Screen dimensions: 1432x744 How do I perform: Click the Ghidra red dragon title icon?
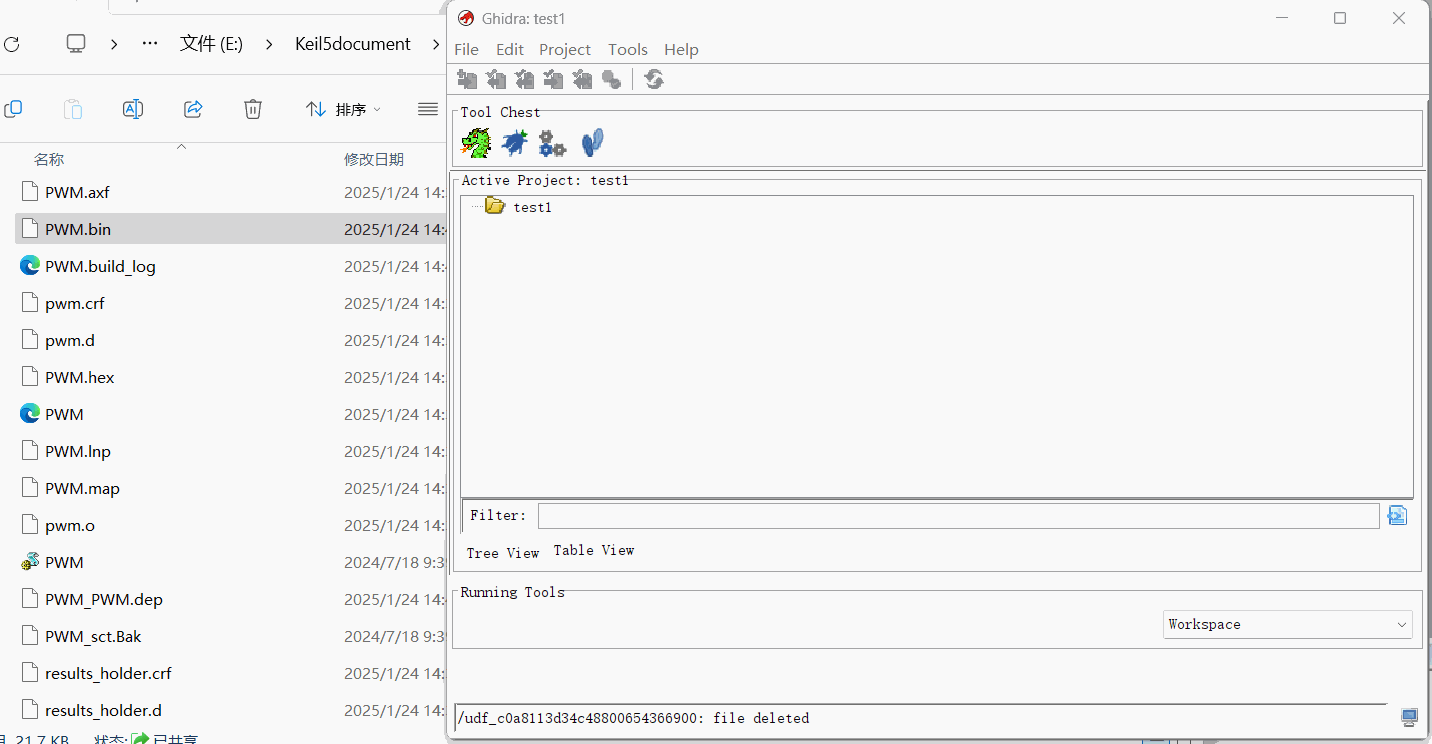tap(466, 18)
